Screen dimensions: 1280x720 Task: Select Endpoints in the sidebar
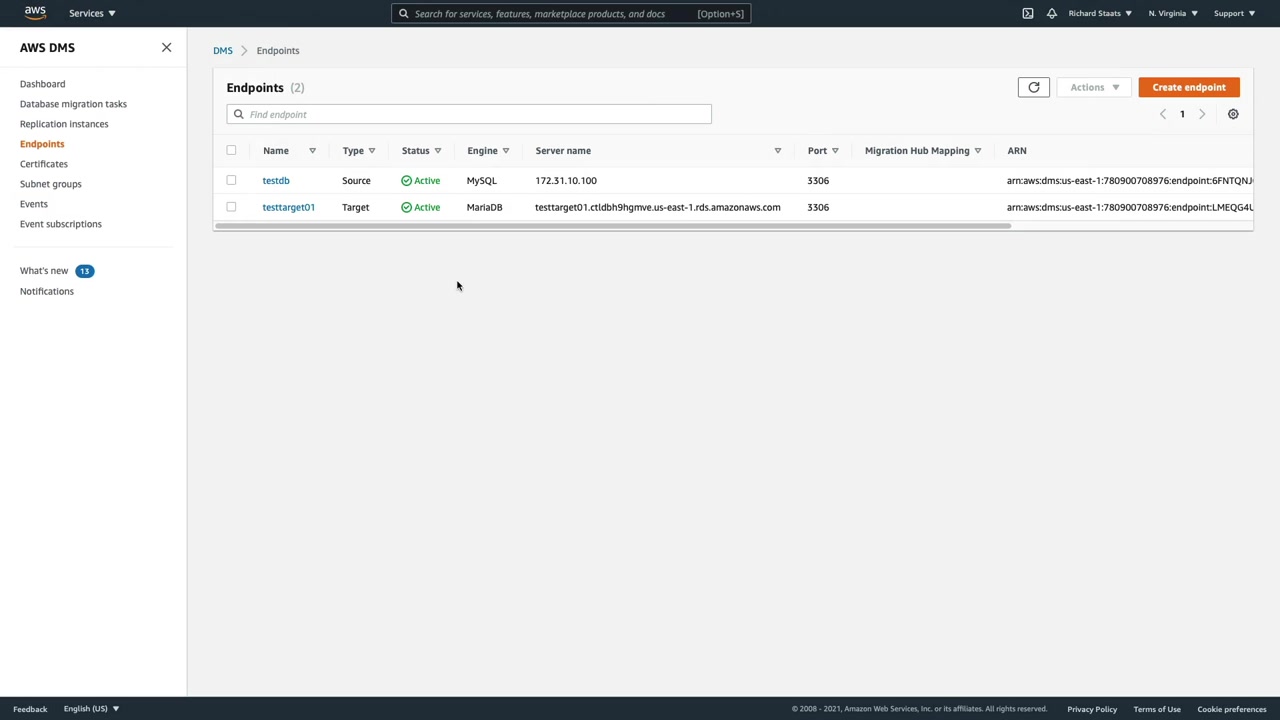click(42, 144)
